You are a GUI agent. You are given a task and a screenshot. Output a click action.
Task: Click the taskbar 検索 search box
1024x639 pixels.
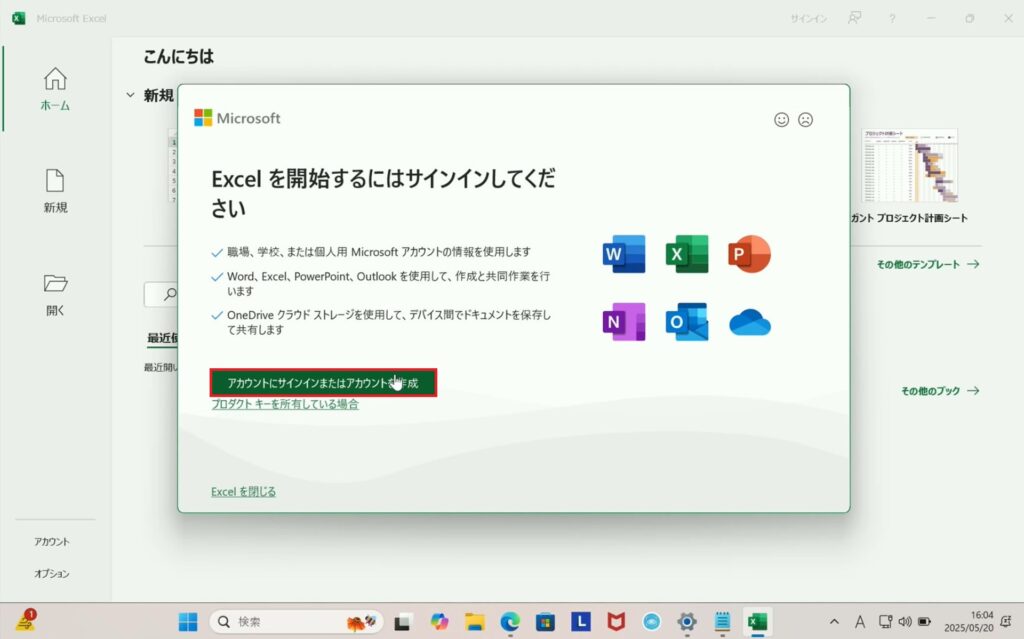[296, 621]
